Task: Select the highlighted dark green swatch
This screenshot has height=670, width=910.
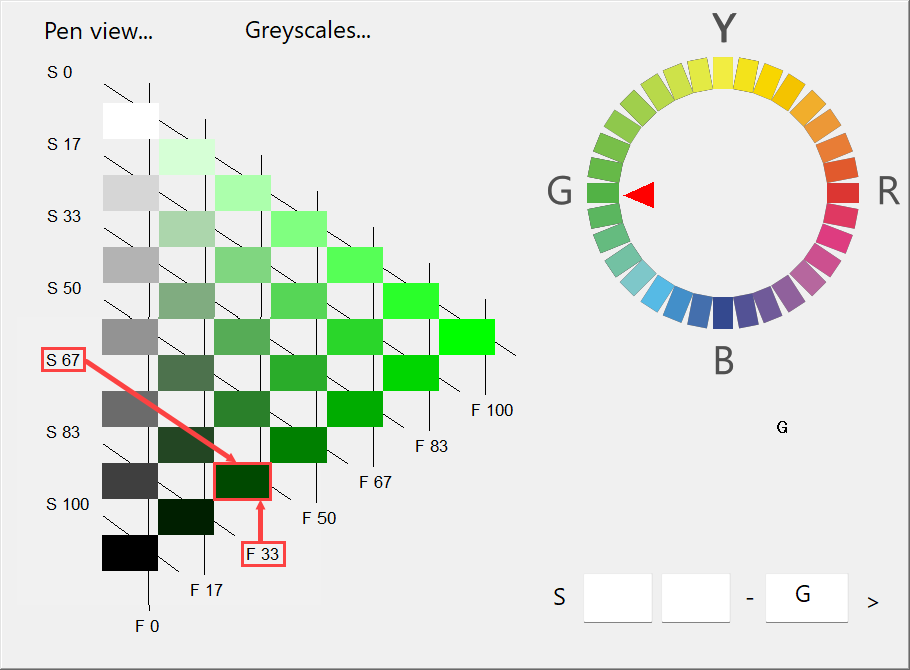Action: (243, 482)
